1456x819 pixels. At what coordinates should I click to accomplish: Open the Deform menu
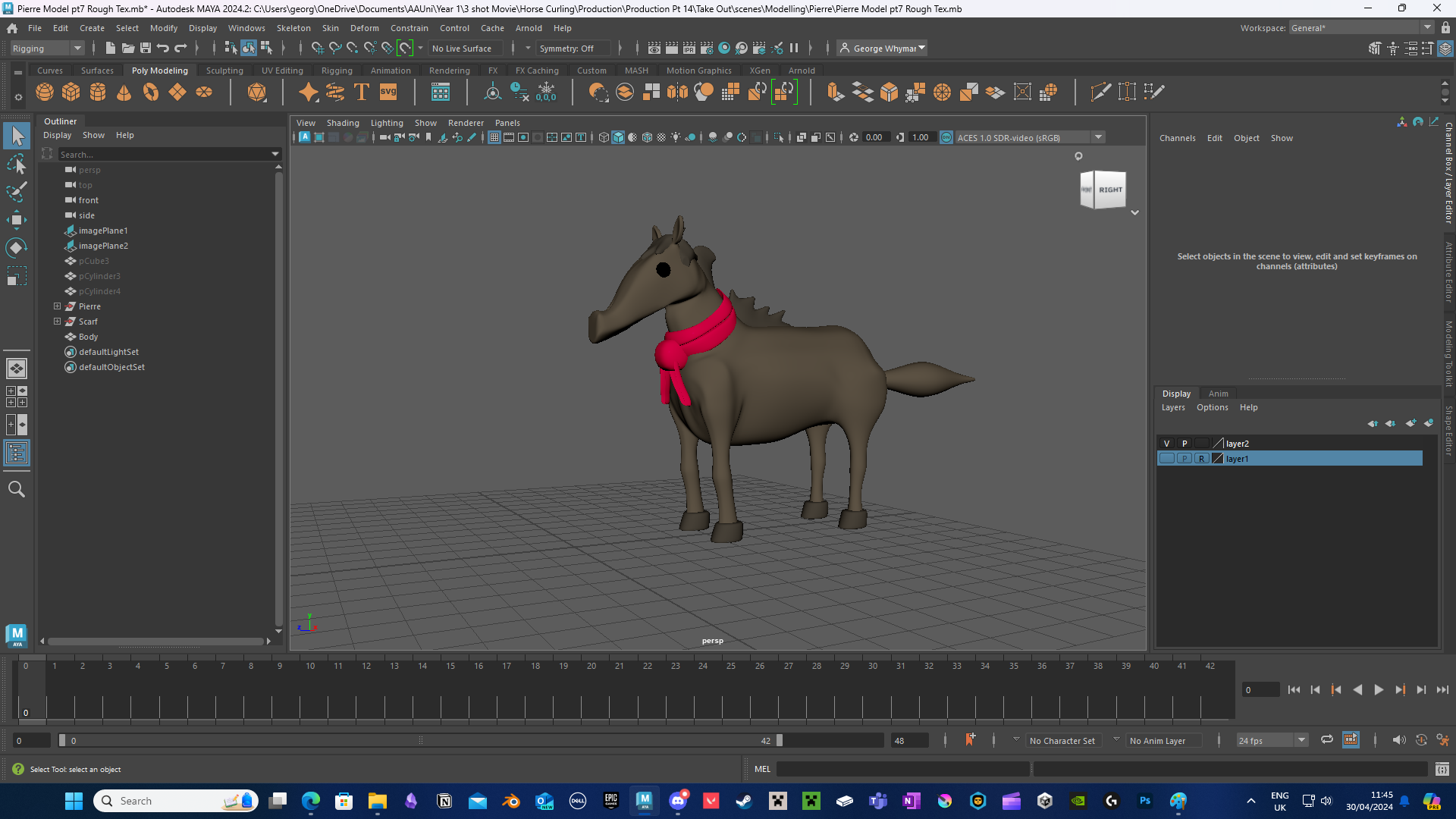(x=364, y=28)
